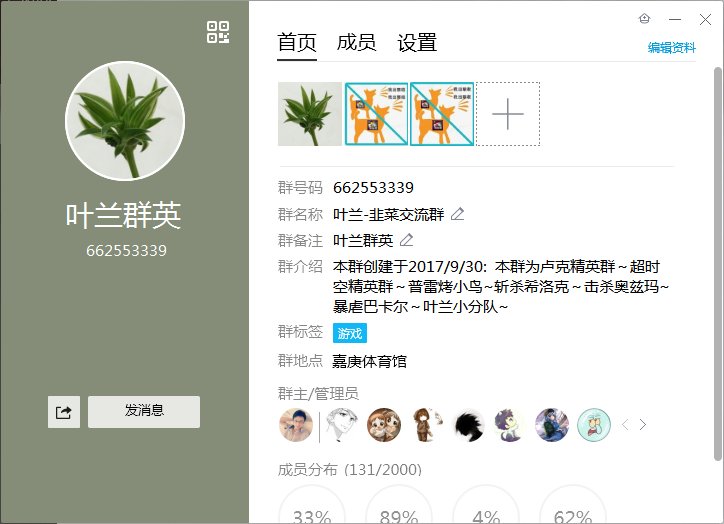The image size is (724, 524).
Task: Edit the group name pencil icon
Action: point(458,214)
